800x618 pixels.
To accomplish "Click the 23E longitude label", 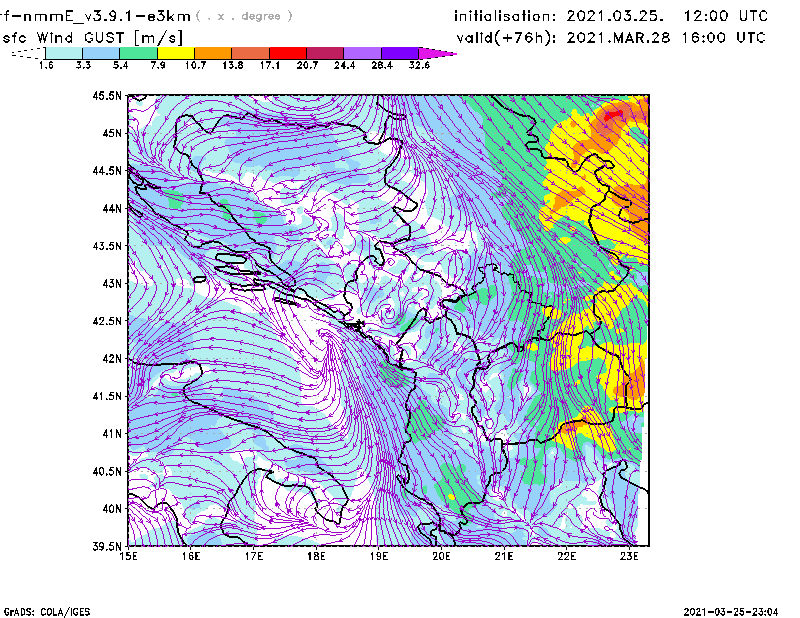I will point(629,556).
